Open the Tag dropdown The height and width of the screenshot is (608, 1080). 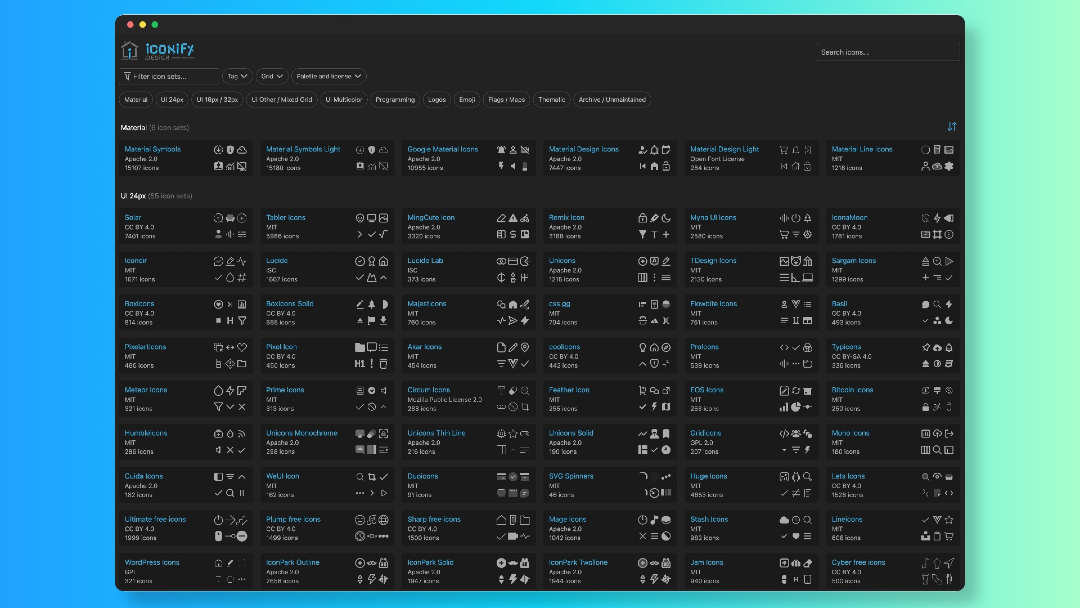237,76
